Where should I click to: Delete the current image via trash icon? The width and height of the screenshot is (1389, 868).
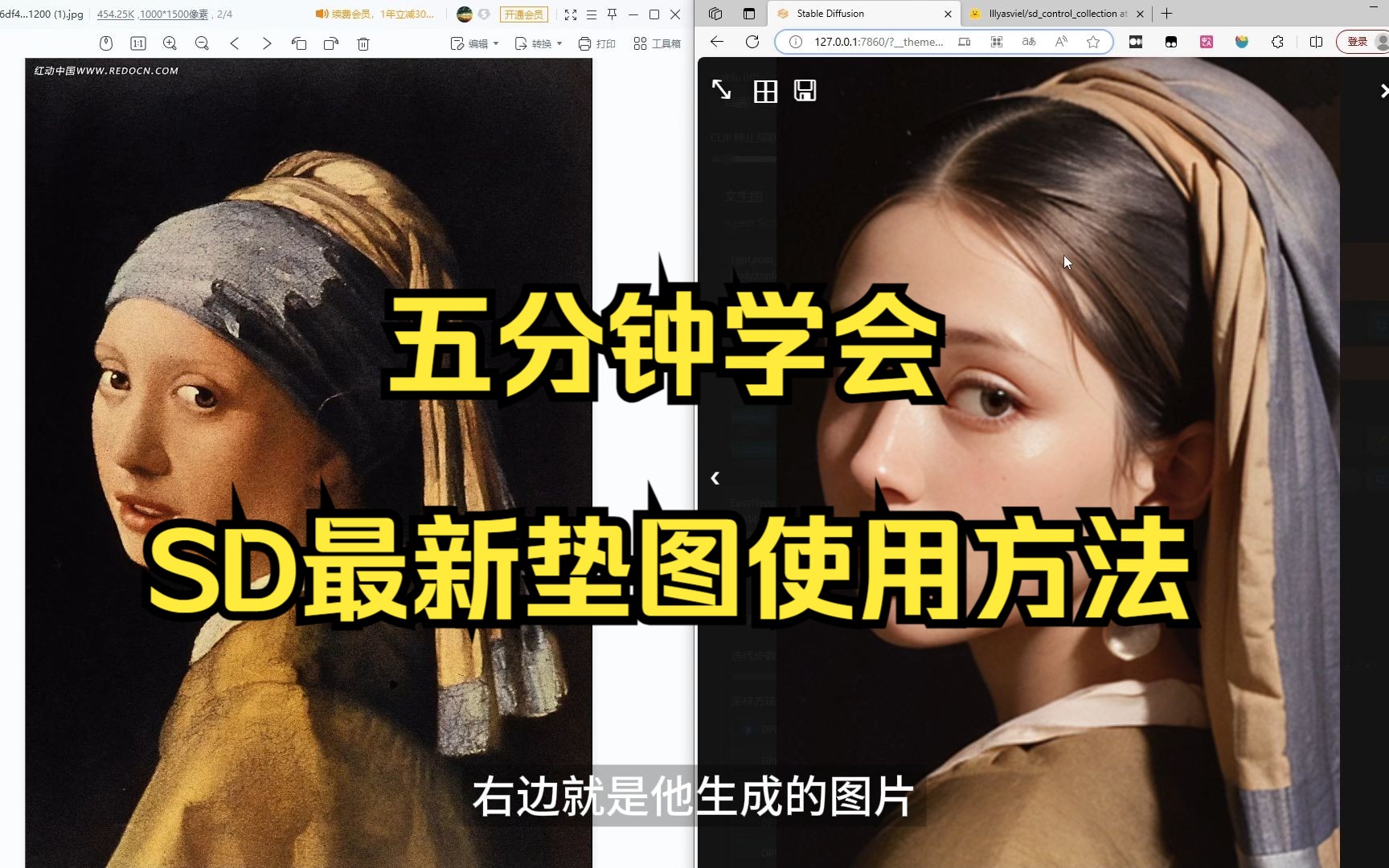(363, 43)
